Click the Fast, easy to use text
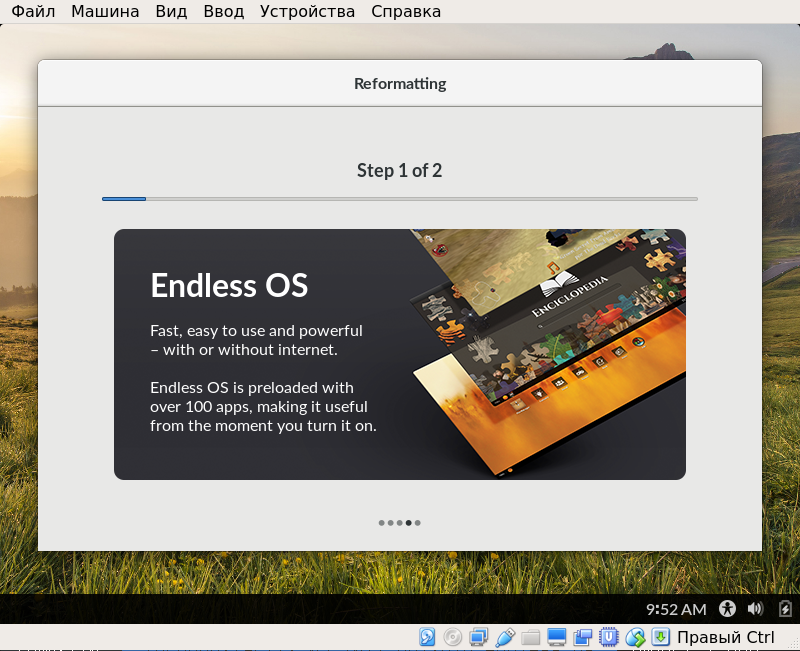This screenshot has width=800, height=651. (256, 340)
